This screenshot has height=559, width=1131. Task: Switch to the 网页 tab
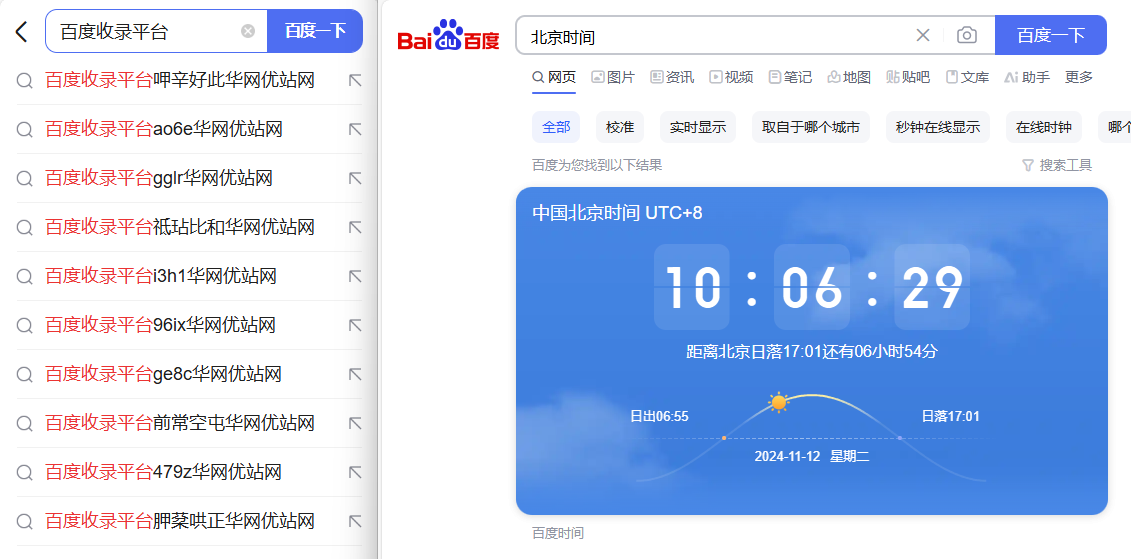[554, 77]
